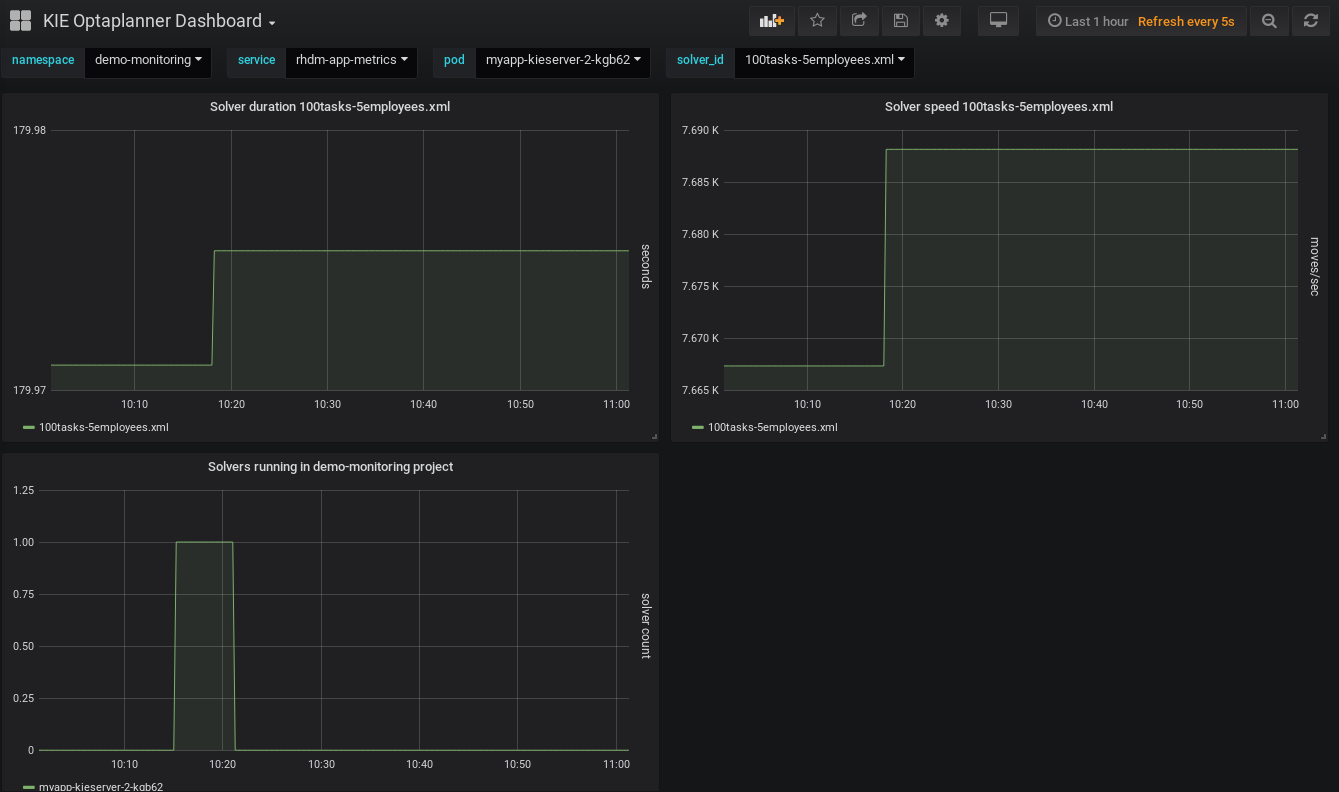Open the Solvers running panel title menu
This screenshot has width=1339, height=792.
pyautogui.click(x=330, y=466)
